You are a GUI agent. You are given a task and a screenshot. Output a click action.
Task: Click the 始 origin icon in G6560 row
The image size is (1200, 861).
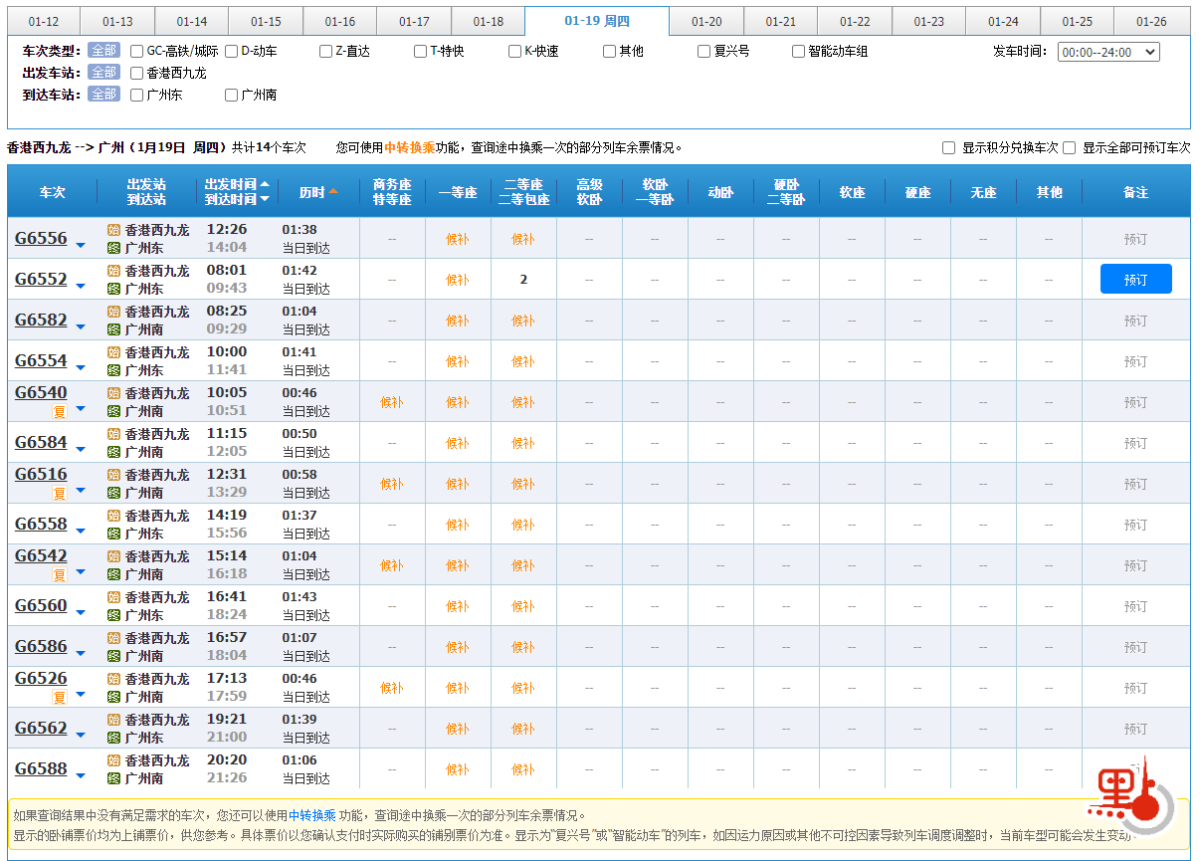coord(114,598)
